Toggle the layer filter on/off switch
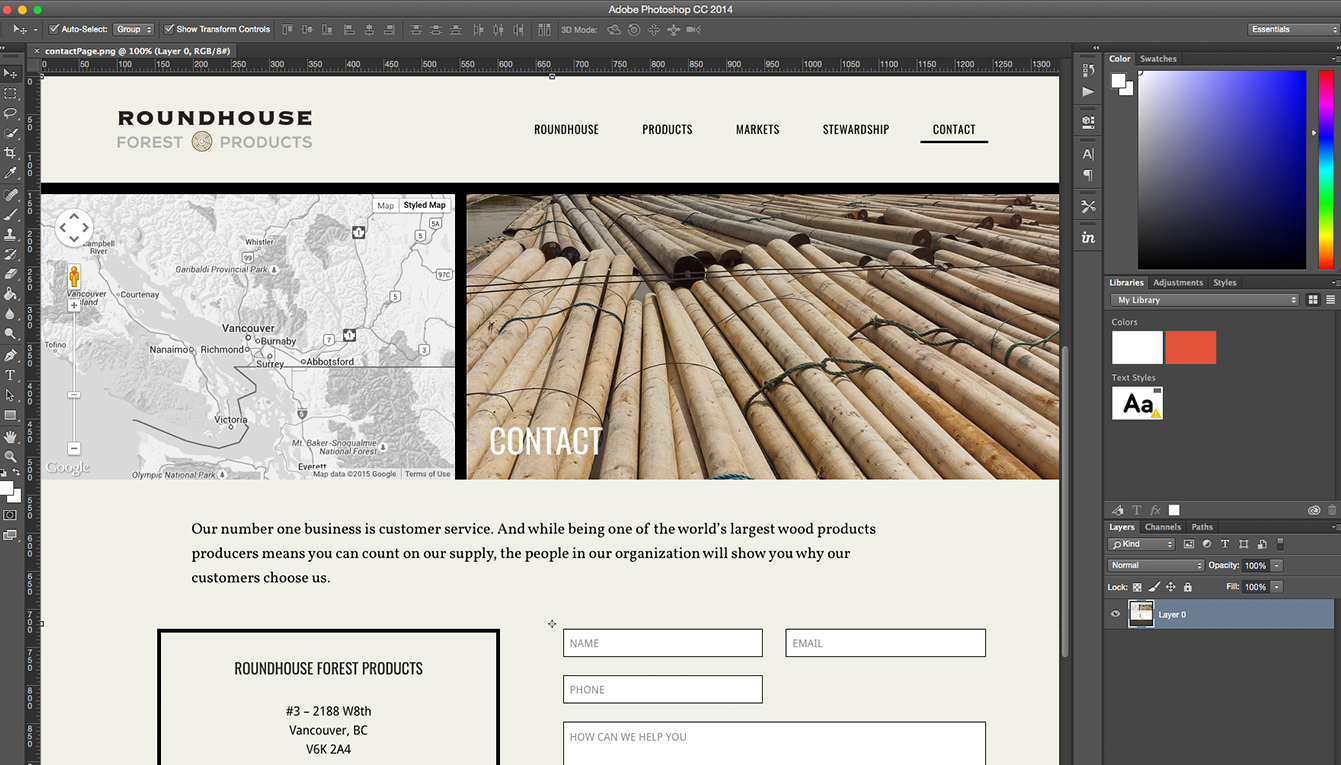Viewport: 1341px width, 765px height. coord(1280,544)
